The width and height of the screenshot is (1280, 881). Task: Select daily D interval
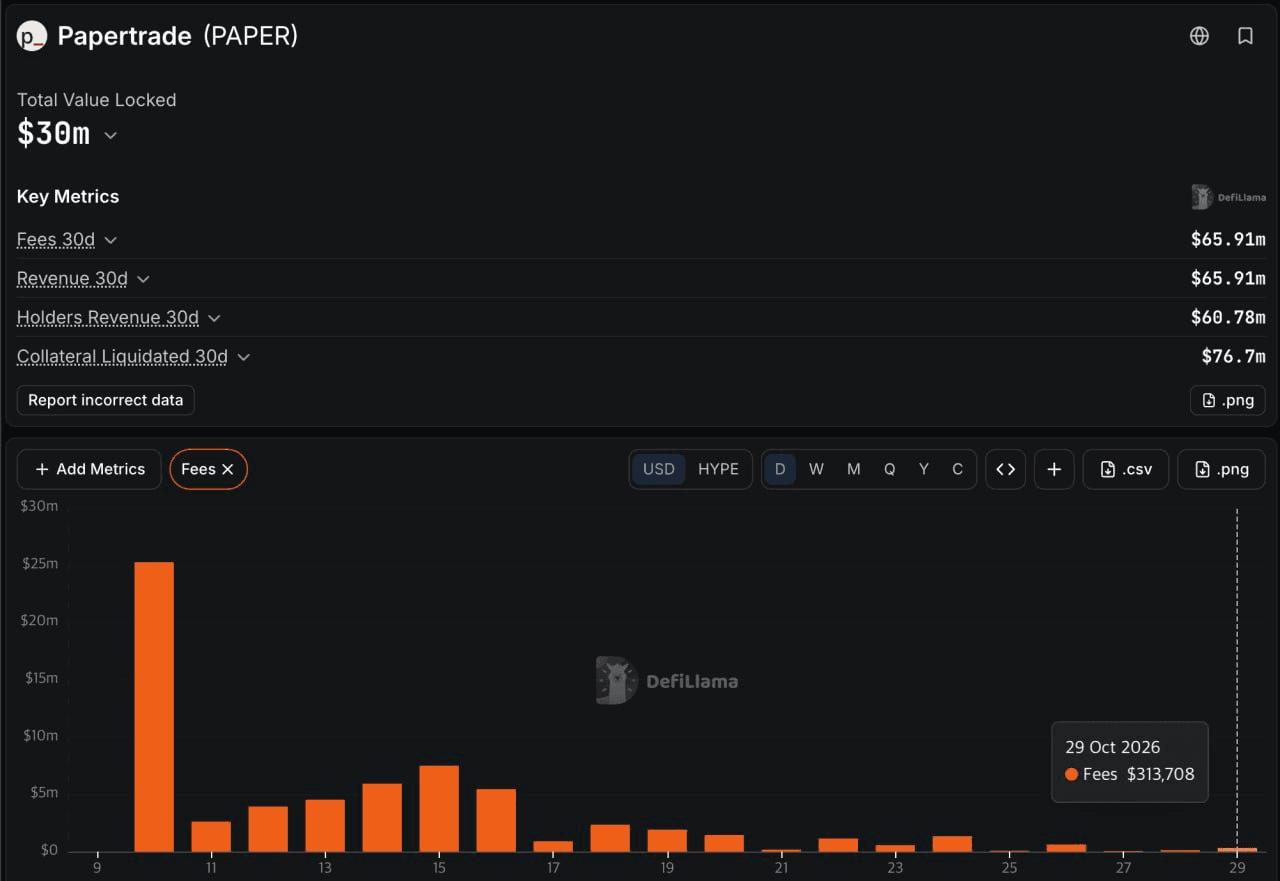pyautogui.click(x=780, y=469)
